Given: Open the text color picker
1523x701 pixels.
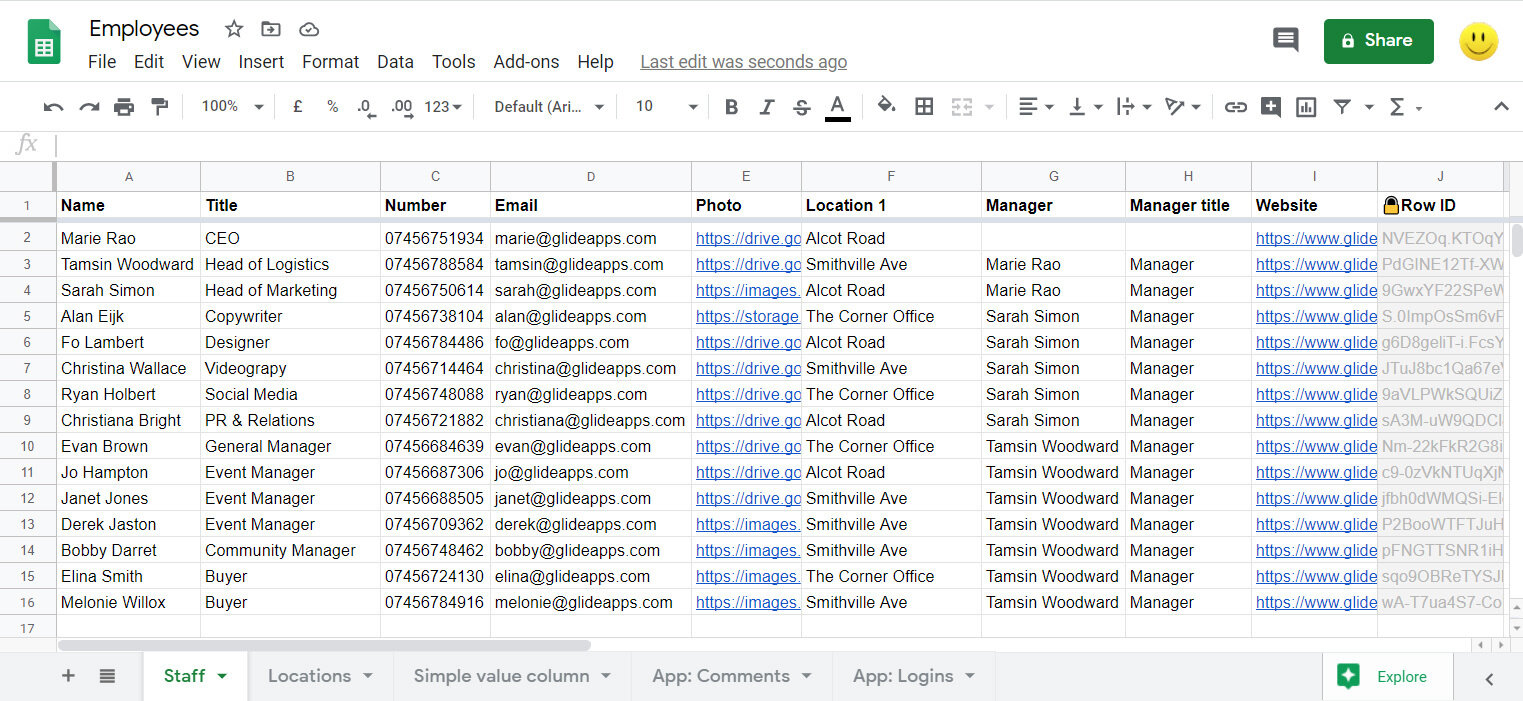Looking at the screenshot, I should click(838, 107).
